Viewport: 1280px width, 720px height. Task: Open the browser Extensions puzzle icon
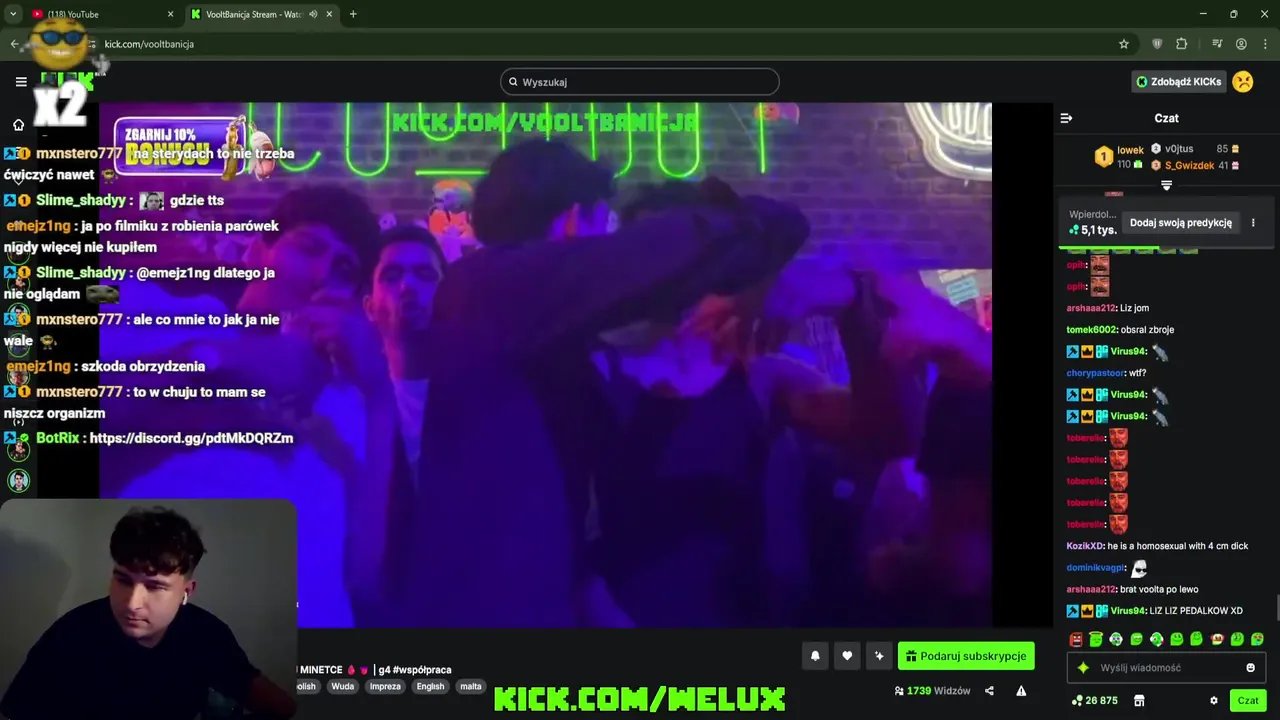click(1182, 44)
